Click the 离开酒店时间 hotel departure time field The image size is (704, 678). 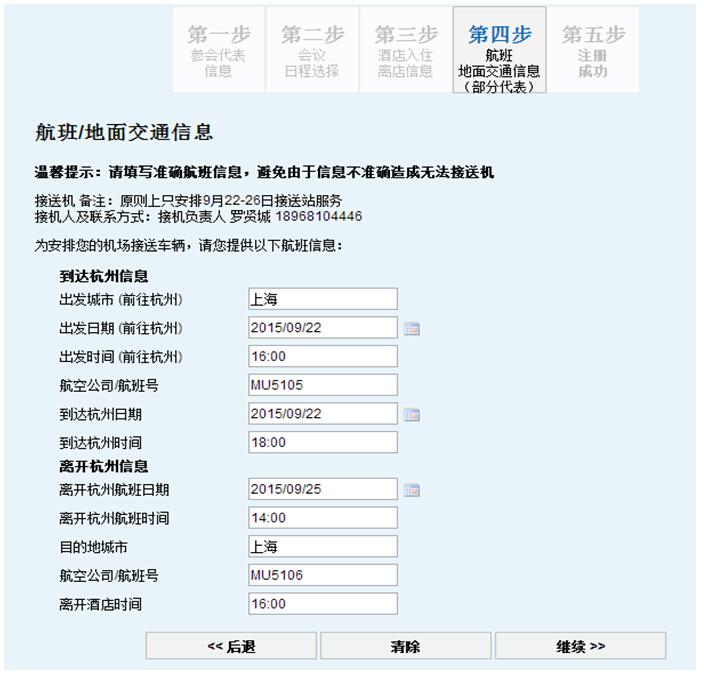click(322, 604)
